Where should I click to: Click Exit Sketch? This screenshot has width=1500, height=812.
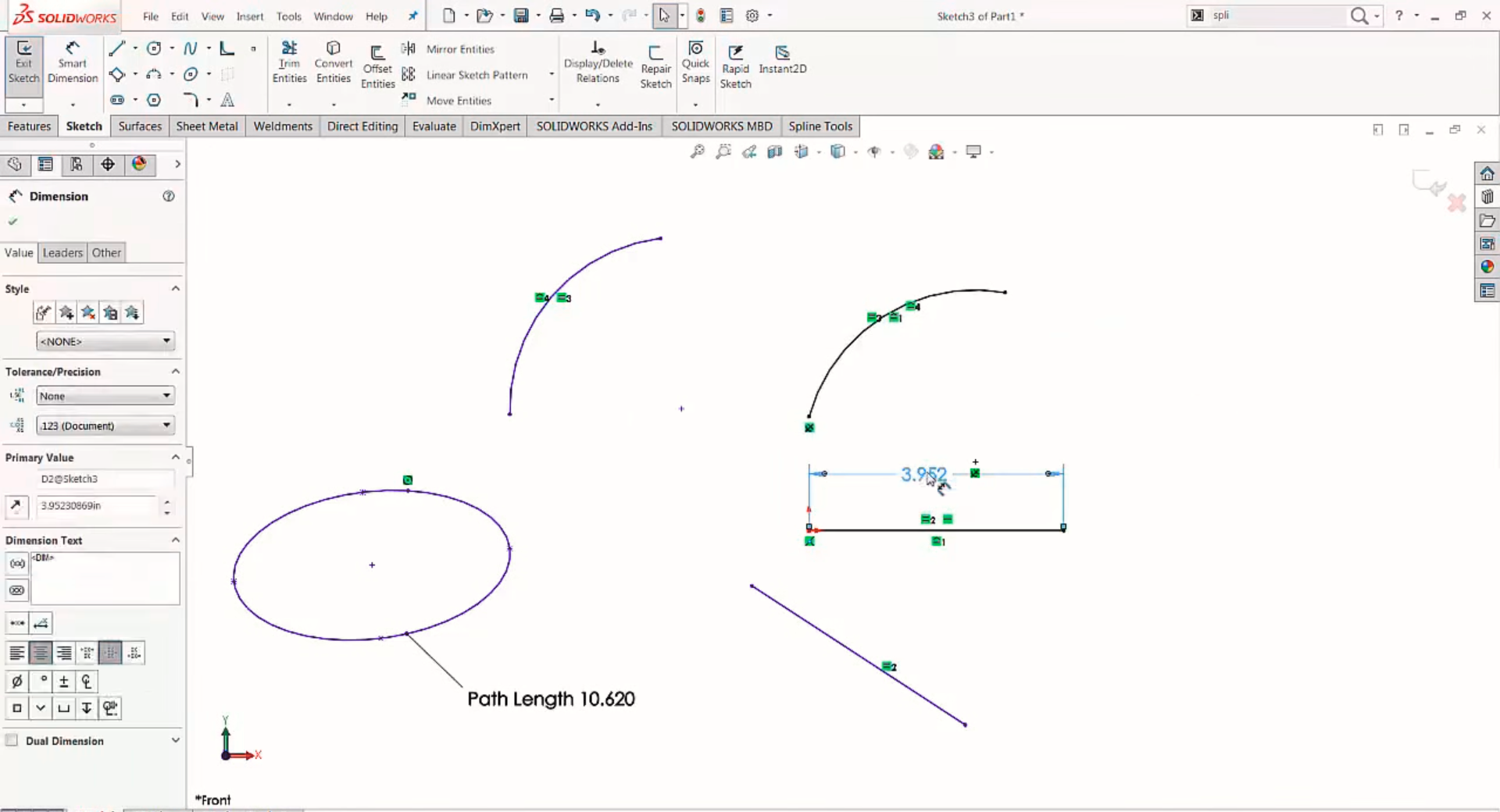click(23, 62)
